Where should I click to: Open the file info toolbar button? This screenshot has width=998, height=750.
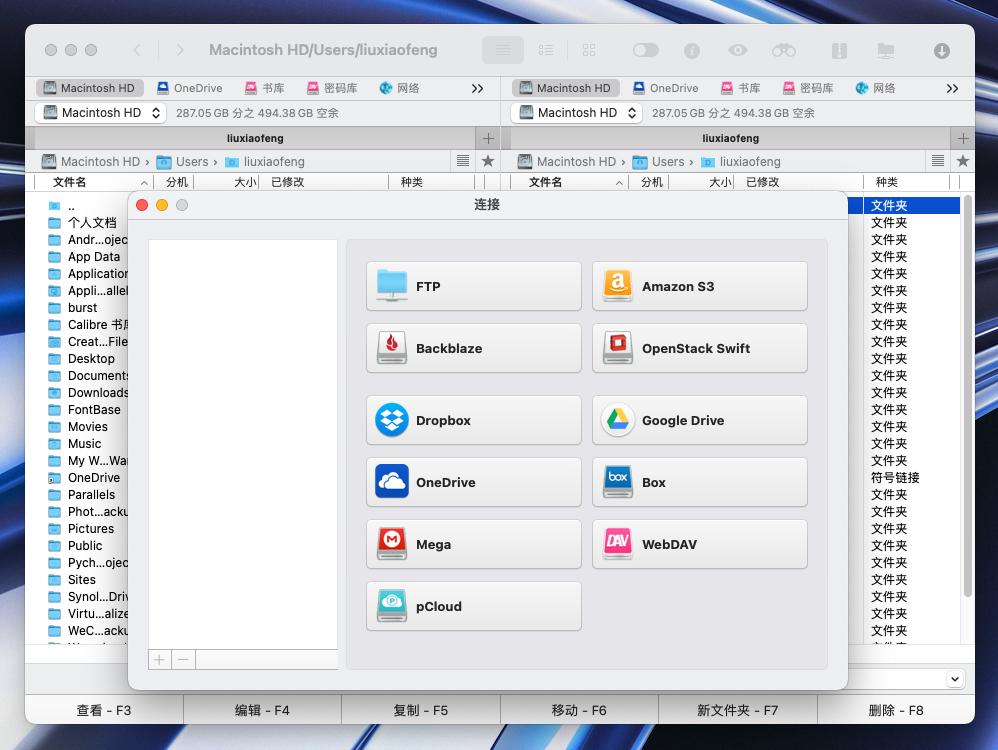point(692,50)
